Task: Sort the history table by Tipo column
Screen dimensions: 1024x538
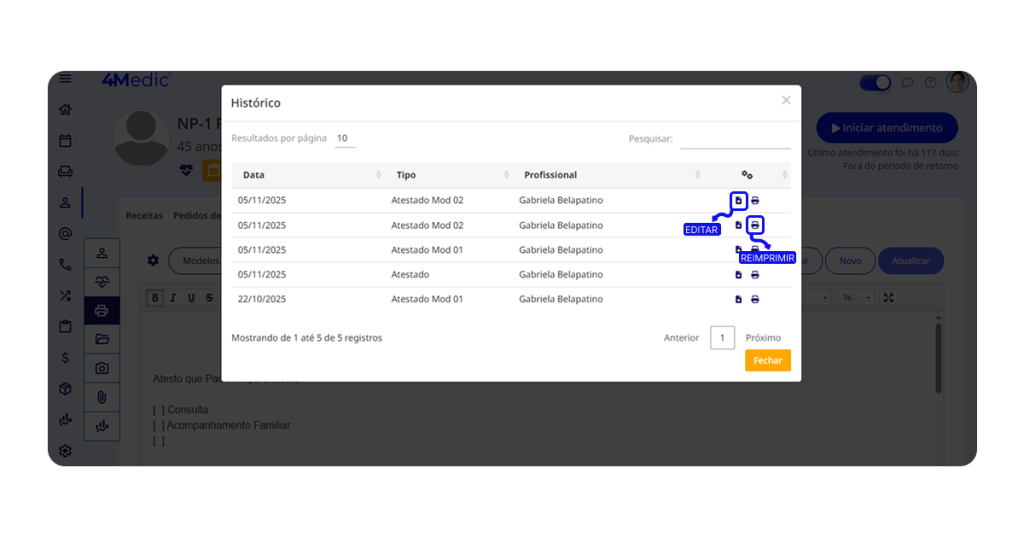Action: click(449, 175)
